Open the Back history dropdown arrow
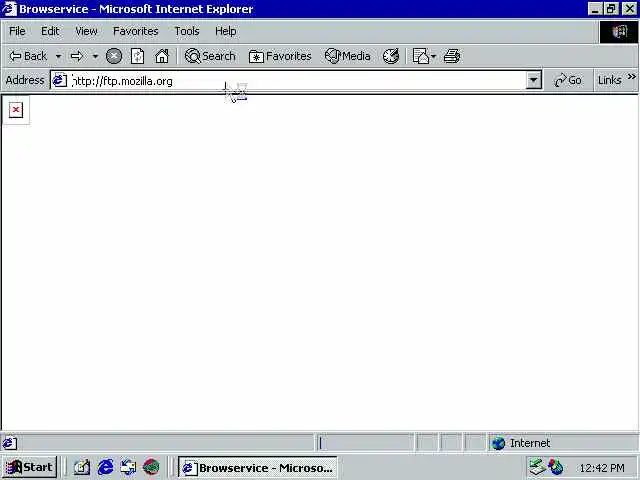The width and height of the screenshot is (640, 480). point(58,56)
